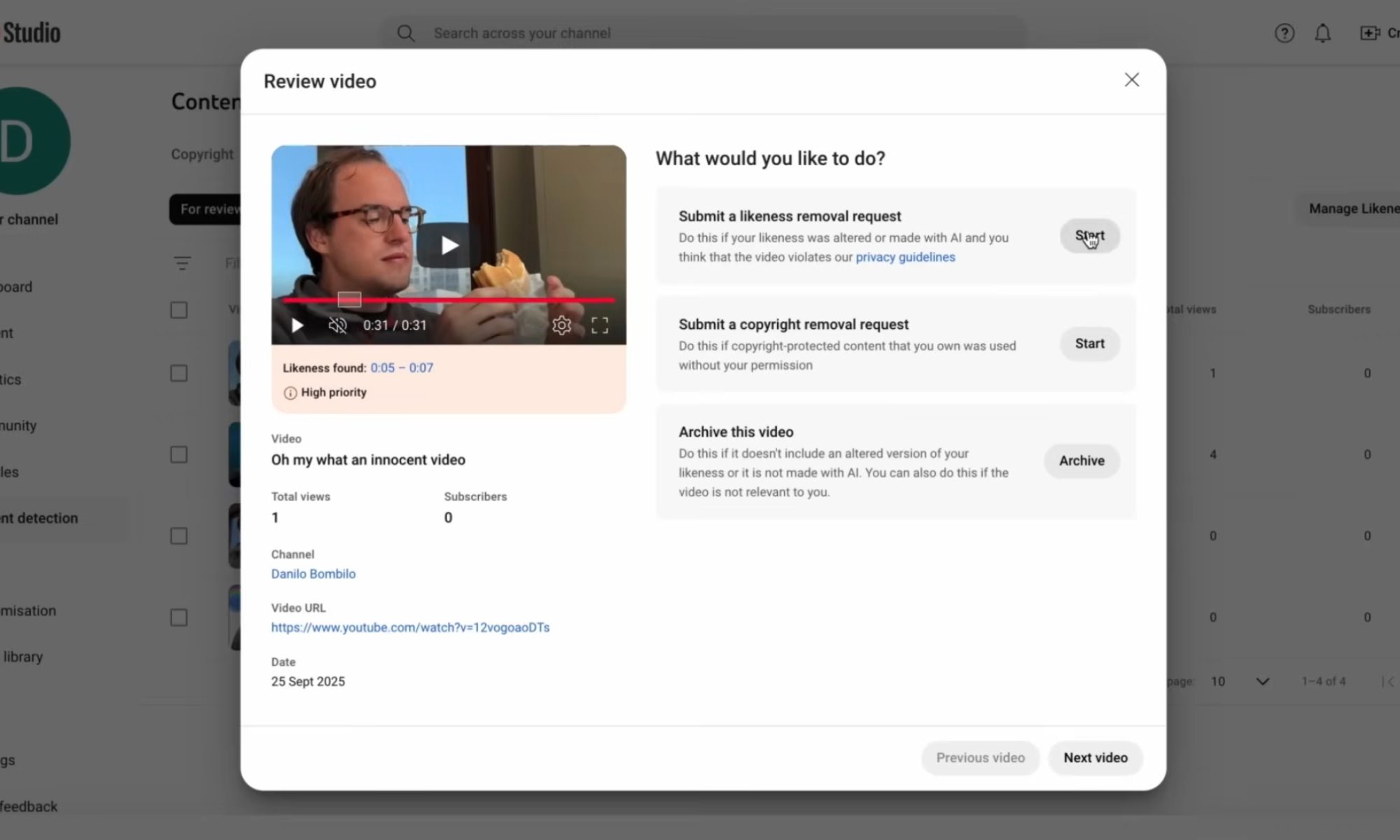Sort by Subscribers column header
Screen dimensions: 1400x840
[1338, 309]
